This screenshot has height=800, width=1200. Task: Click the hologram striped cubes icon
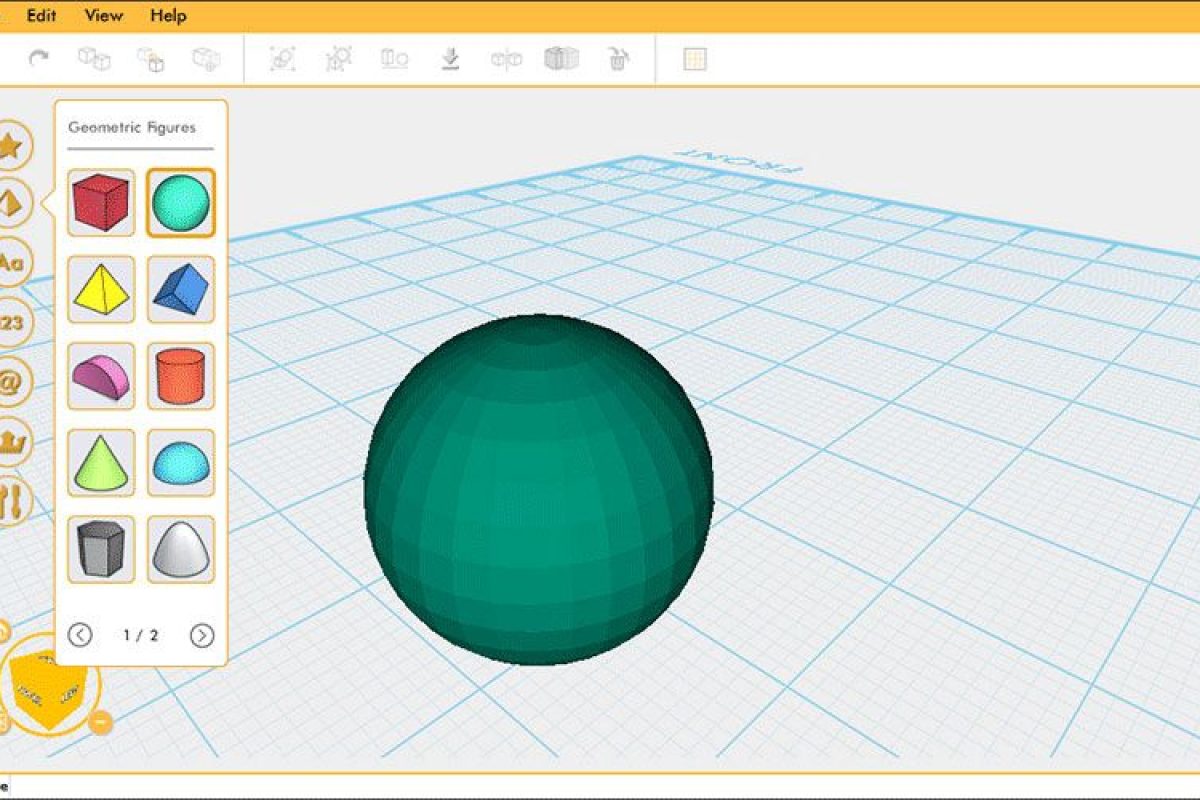(562, 59)
